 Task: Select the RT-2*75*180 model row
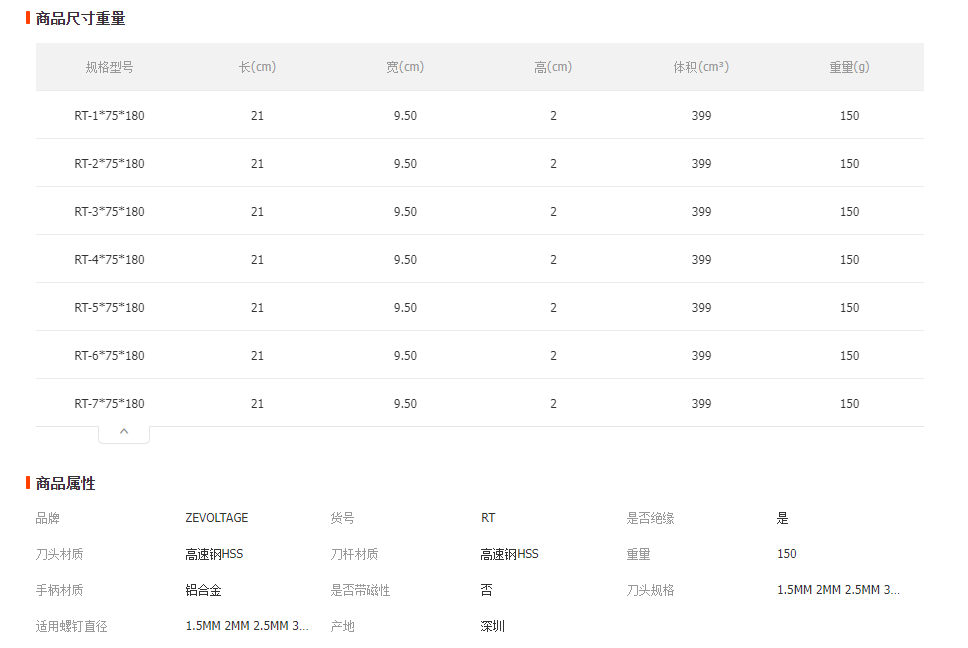point(109,164)
